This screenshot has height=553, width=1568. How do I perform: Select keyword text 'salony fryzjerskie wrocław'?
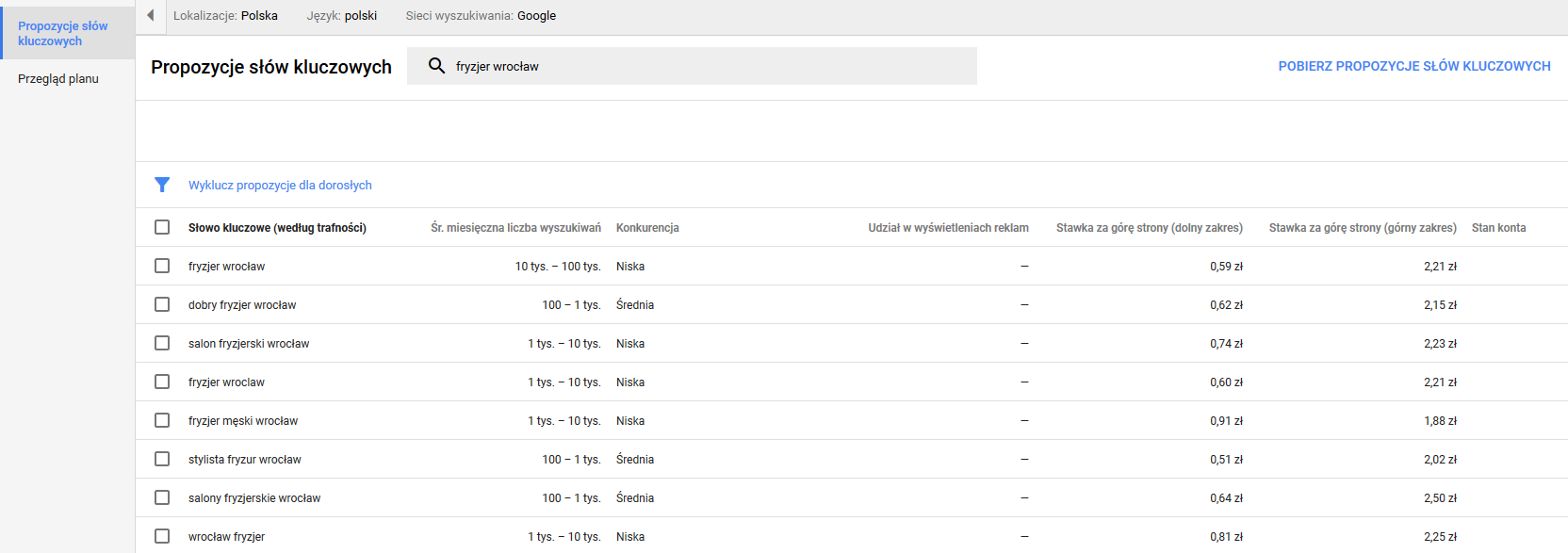254,497
